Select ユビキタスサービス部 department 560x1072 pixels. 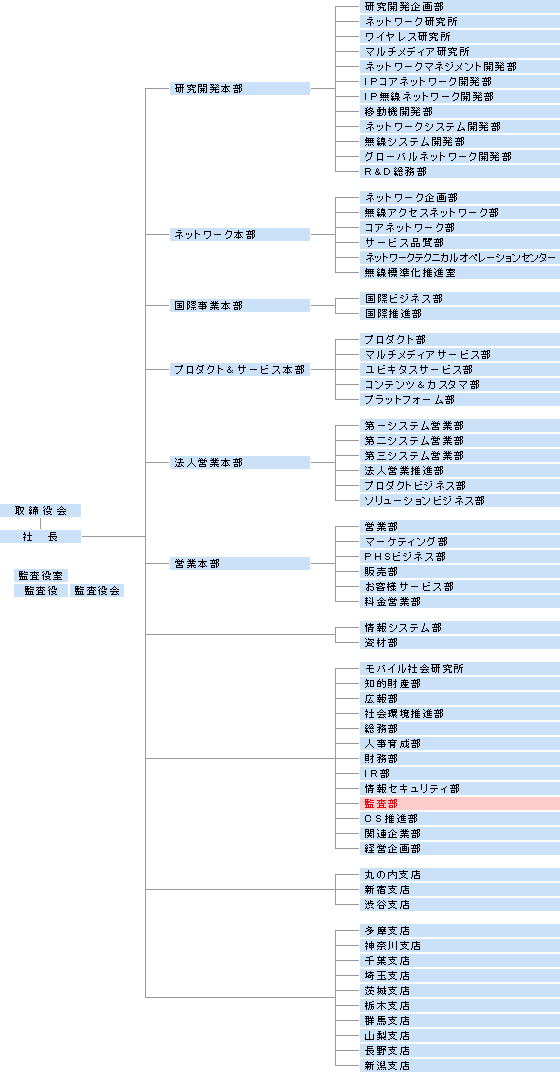459,370
